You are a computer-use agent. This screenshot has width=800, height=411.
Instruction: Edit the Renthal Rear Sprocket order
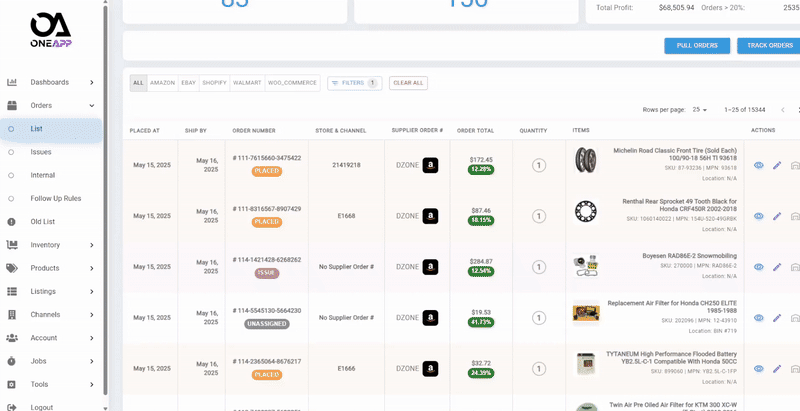pos(777,216)
